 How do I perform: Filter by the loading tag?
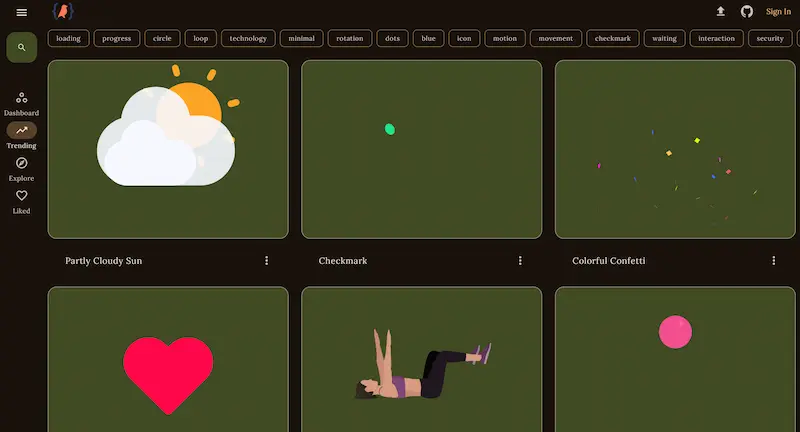pos(69,39)
